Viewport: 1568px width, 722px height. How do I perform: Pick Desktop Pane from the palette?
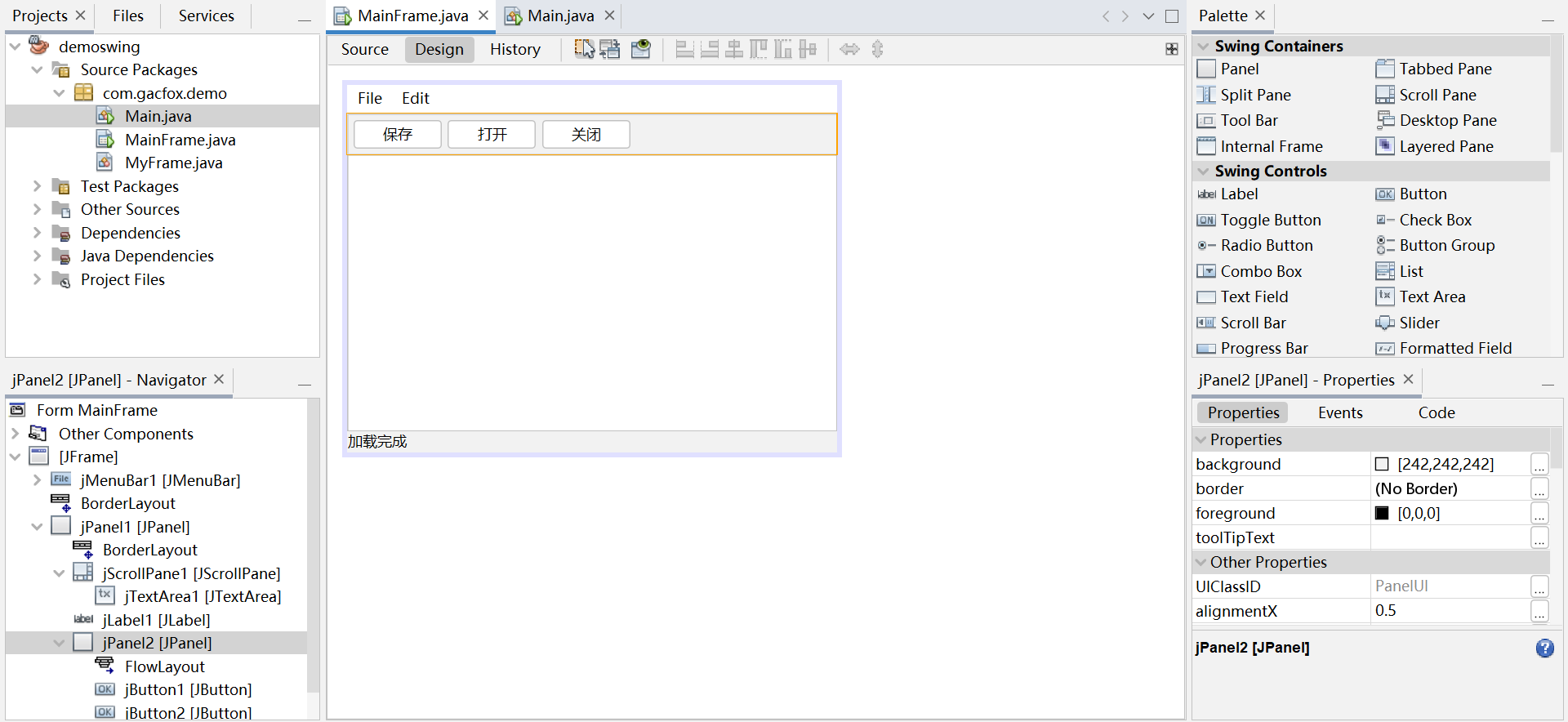pos(1437,120)
